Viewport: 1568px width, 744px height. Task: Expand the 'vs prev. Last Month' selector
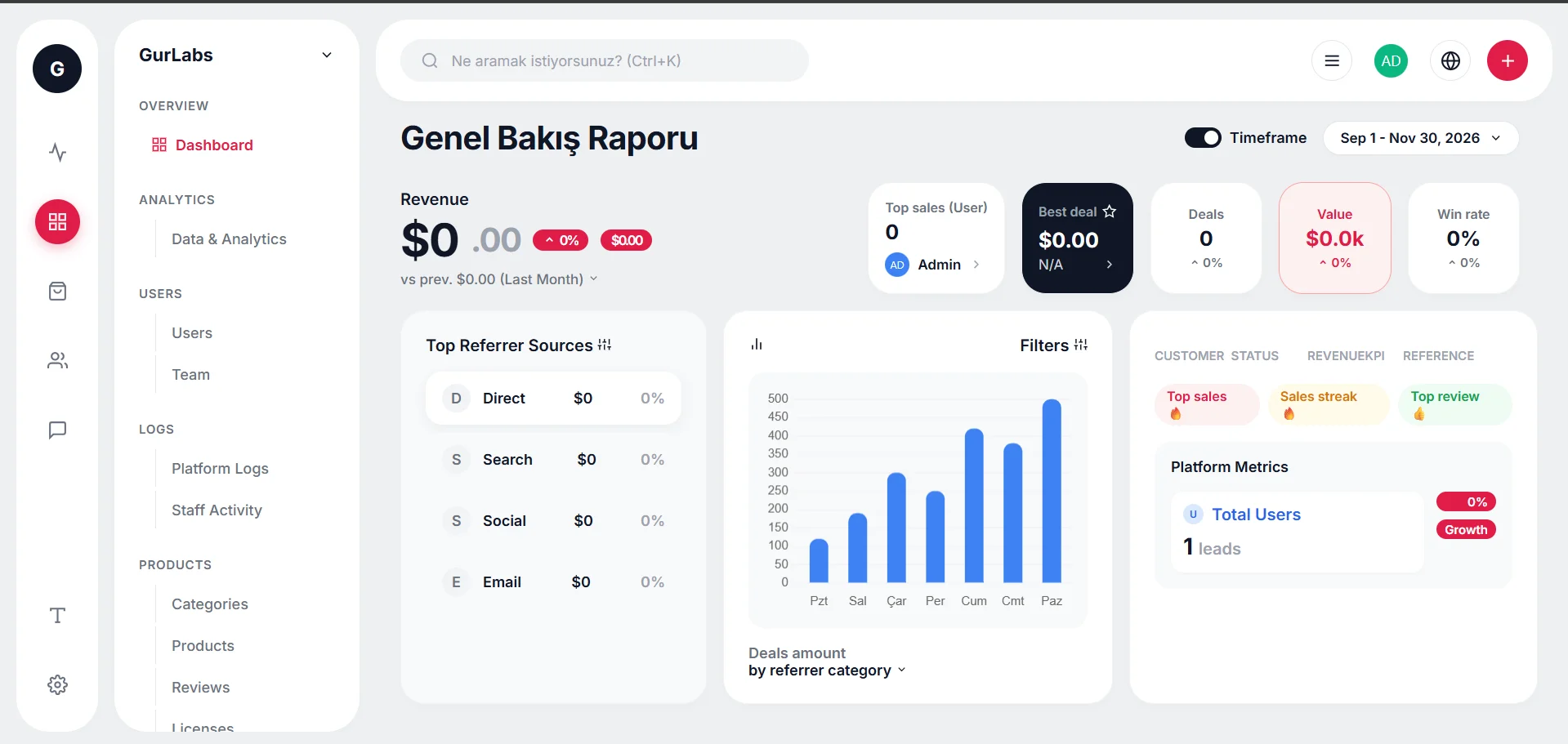click(x=499, y=279)
